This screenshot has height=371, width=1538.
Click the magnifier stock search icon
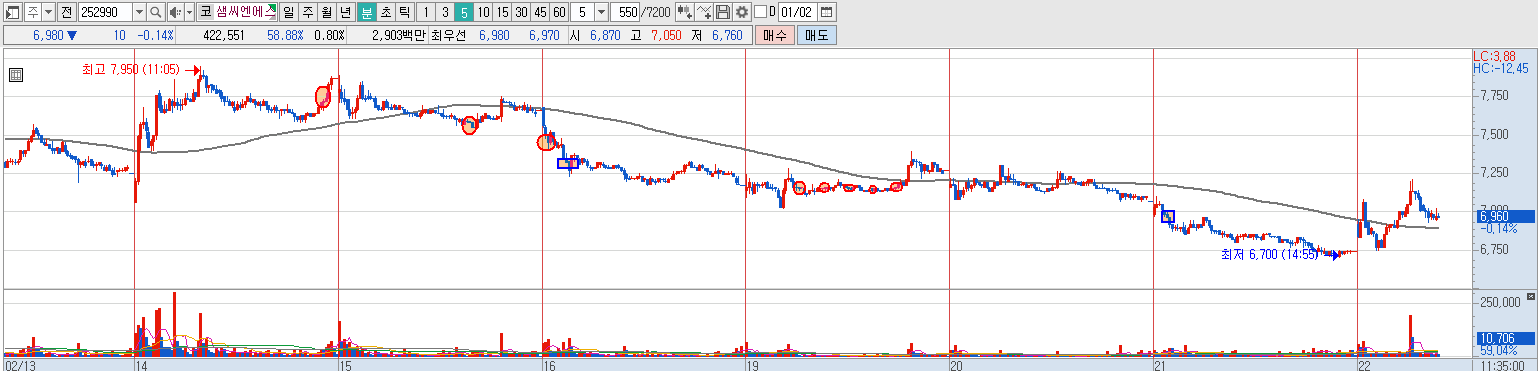pyautogui.click(x=156, y=12)
